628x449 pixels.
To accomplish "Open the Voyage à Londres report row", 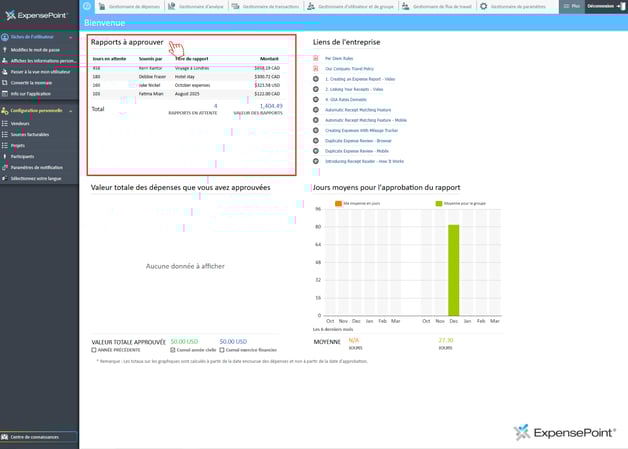I will (x=187, y=68).
